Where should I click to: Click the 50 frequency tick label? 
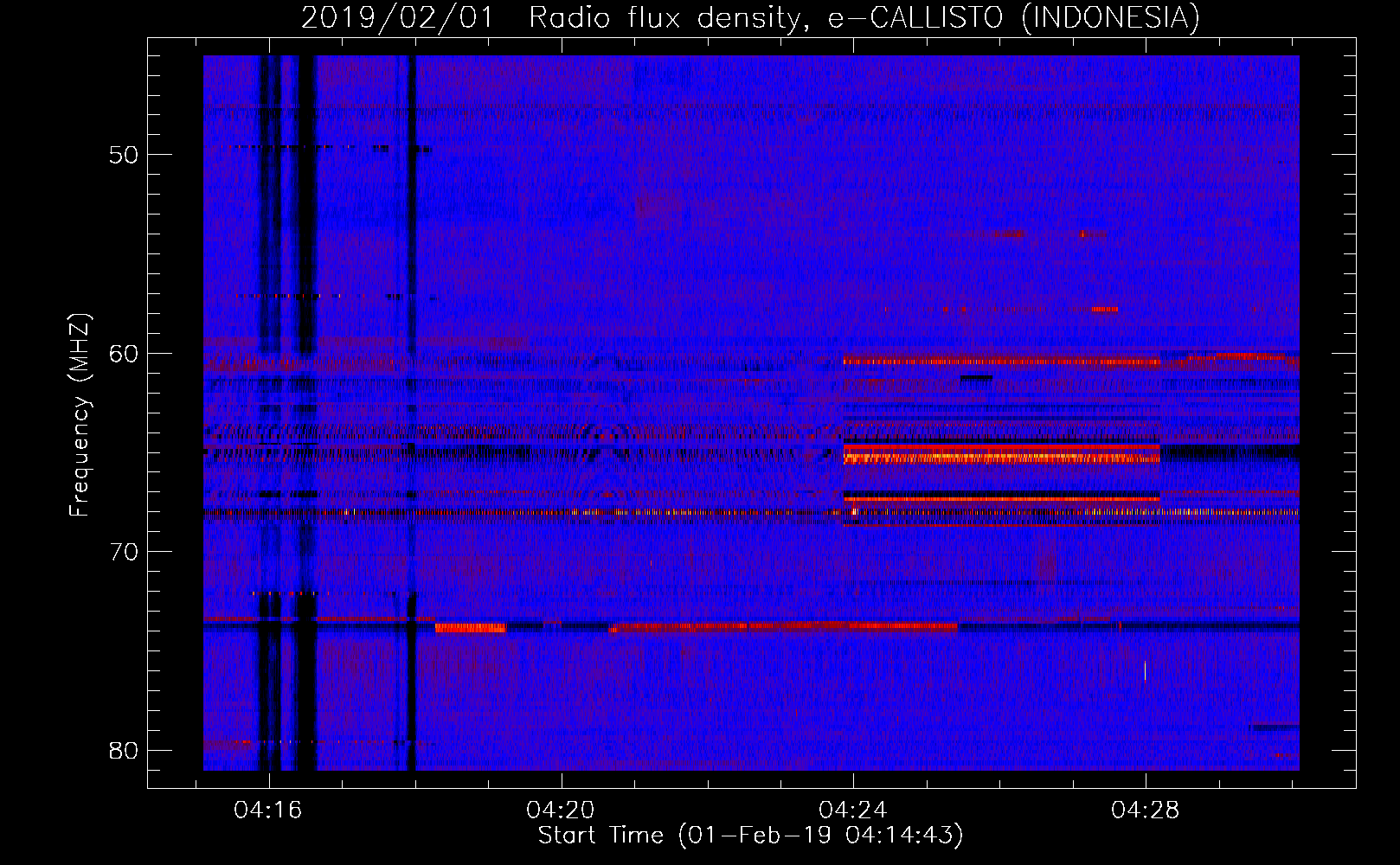tap(124, 155)
